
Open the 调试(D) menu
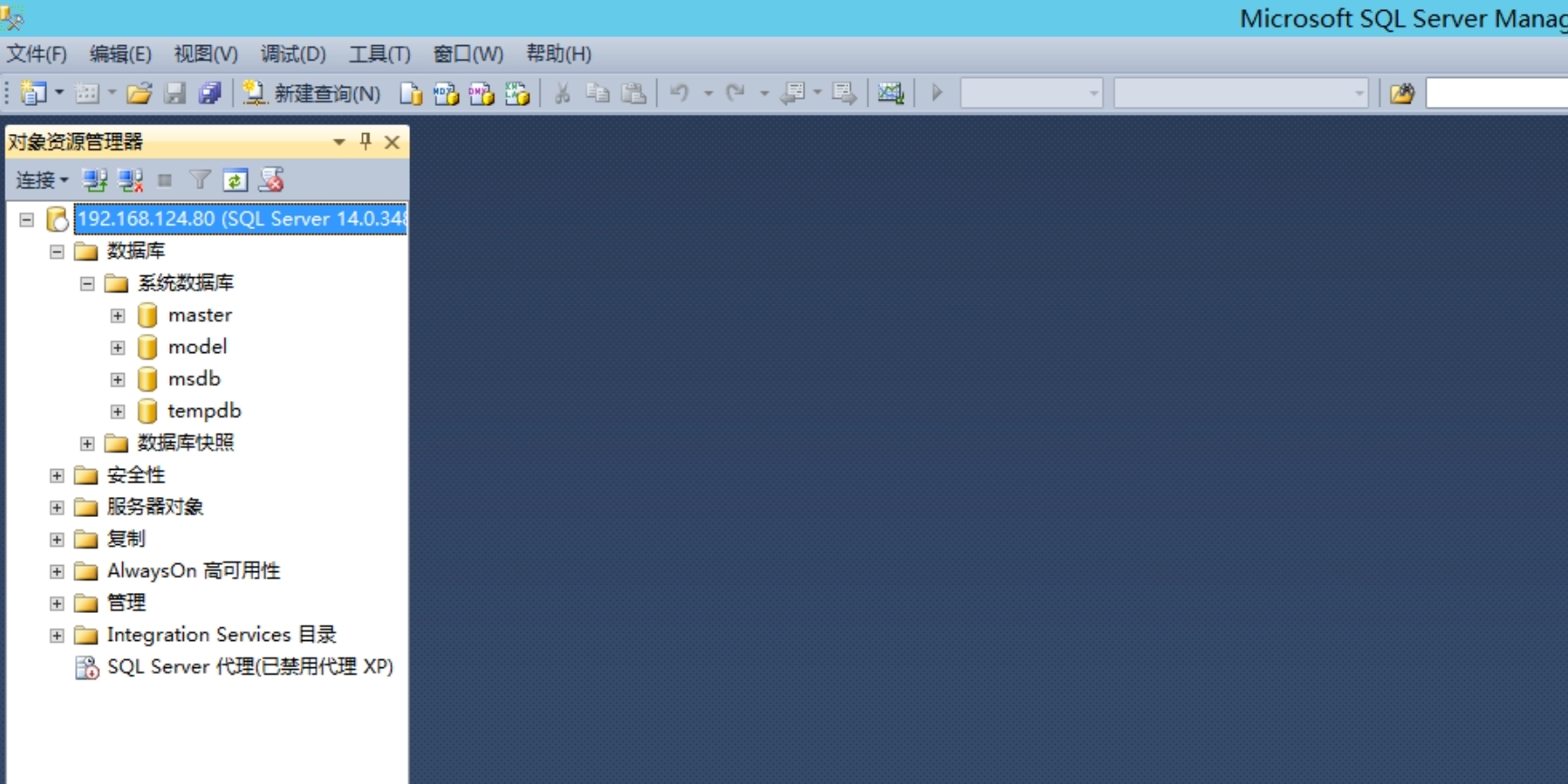[x=292, y=53]
